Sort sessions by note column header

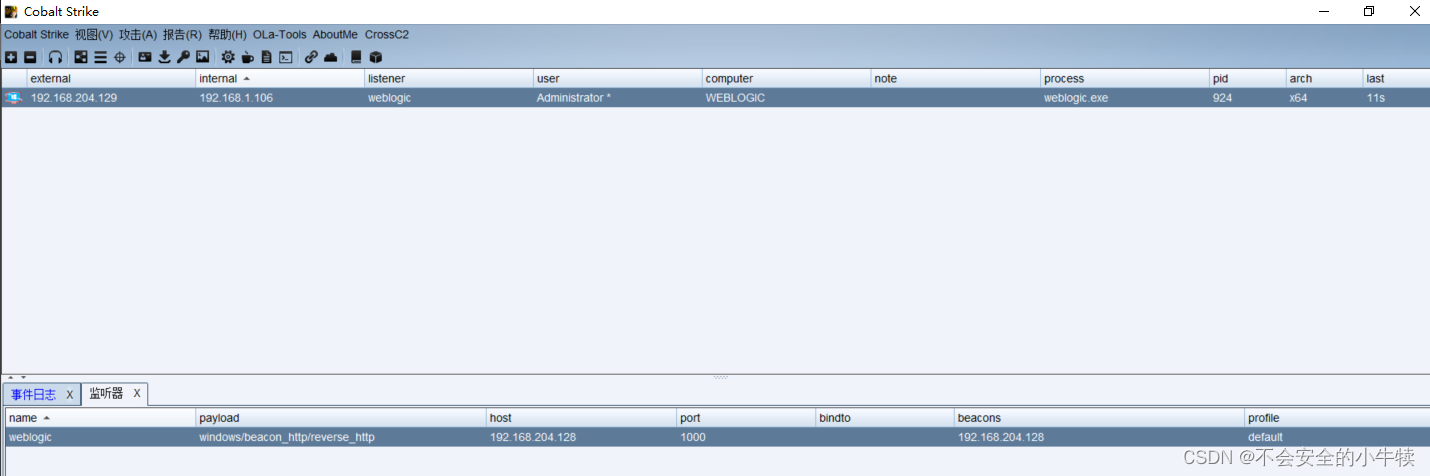(x=955, y=78)
